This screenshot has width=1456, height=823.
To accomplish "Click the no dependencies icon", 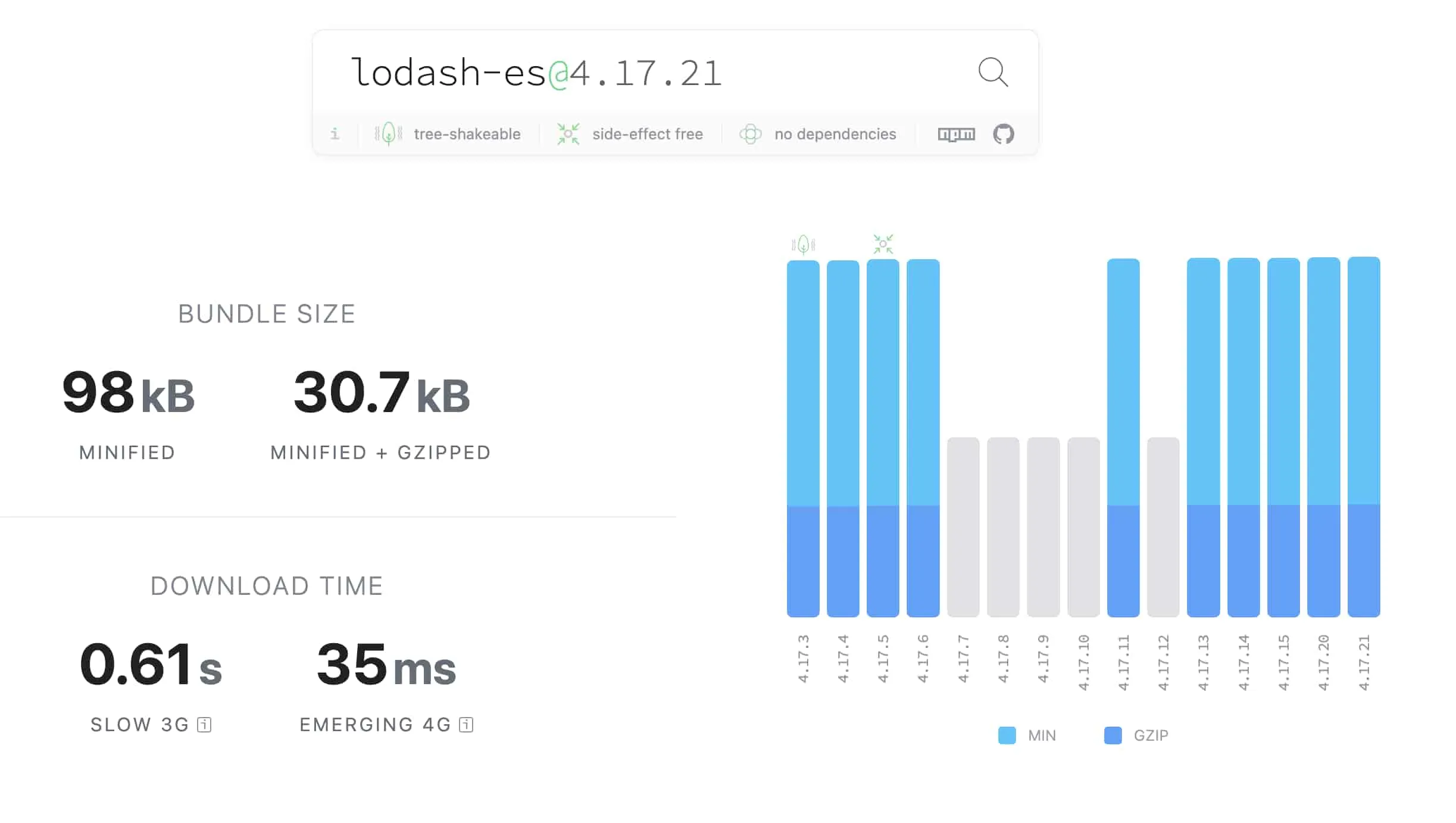I will pos(750,134).
